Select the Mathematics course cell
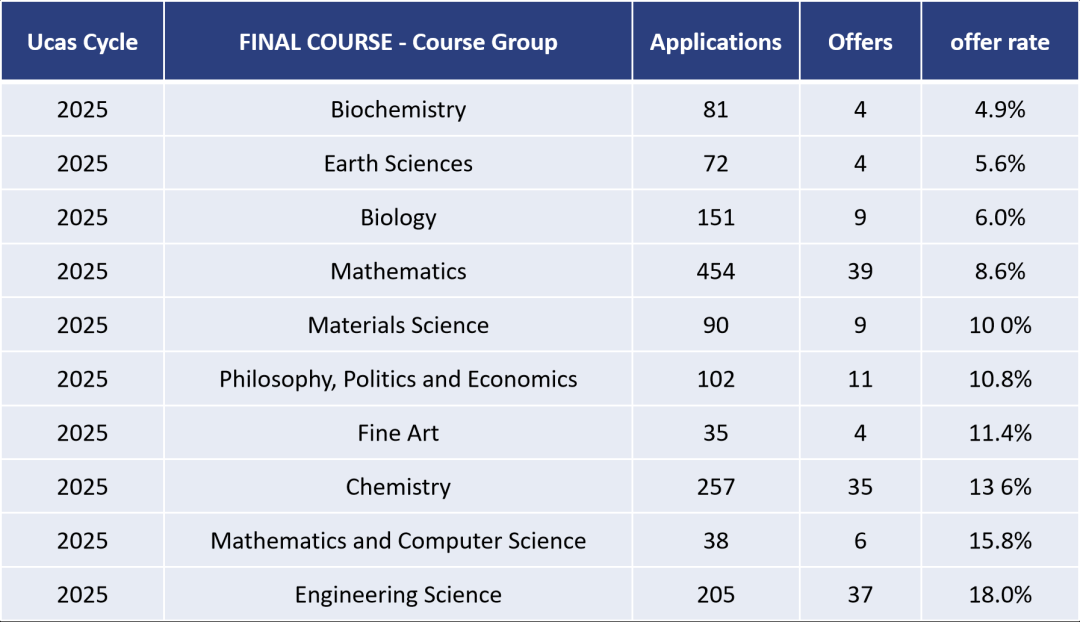The height and width of the screenshot is (622, 1080). tap(398, 272)
